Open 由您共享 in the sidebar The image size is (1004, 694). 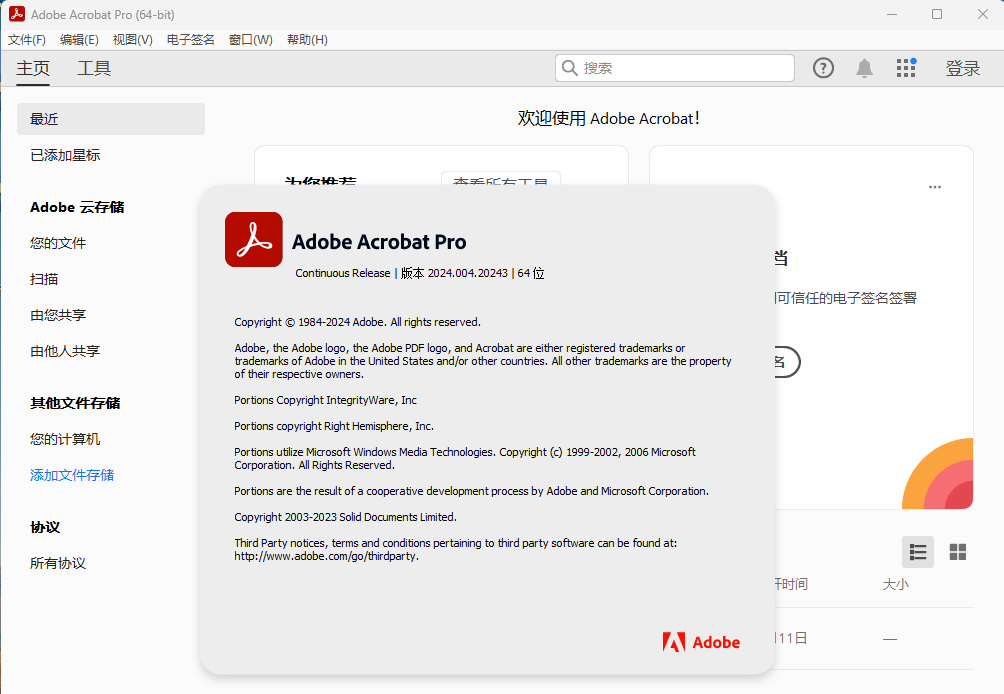58,315
